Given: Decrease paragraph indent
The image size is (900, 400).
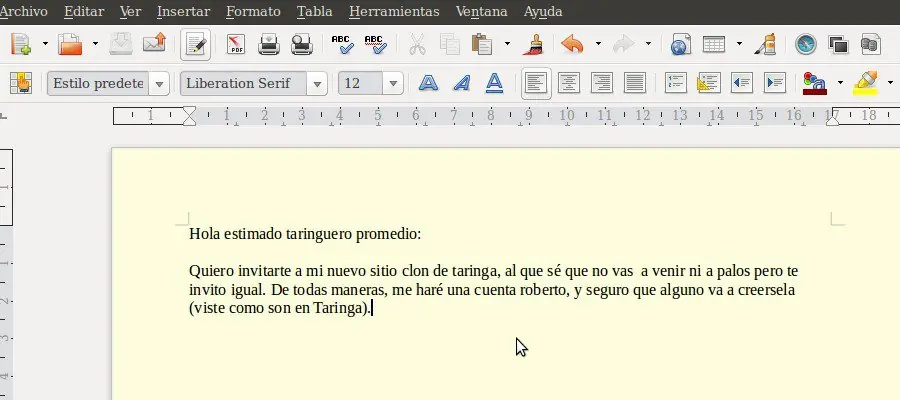Looking at the screenshot, I should click(x=742, y=83).
